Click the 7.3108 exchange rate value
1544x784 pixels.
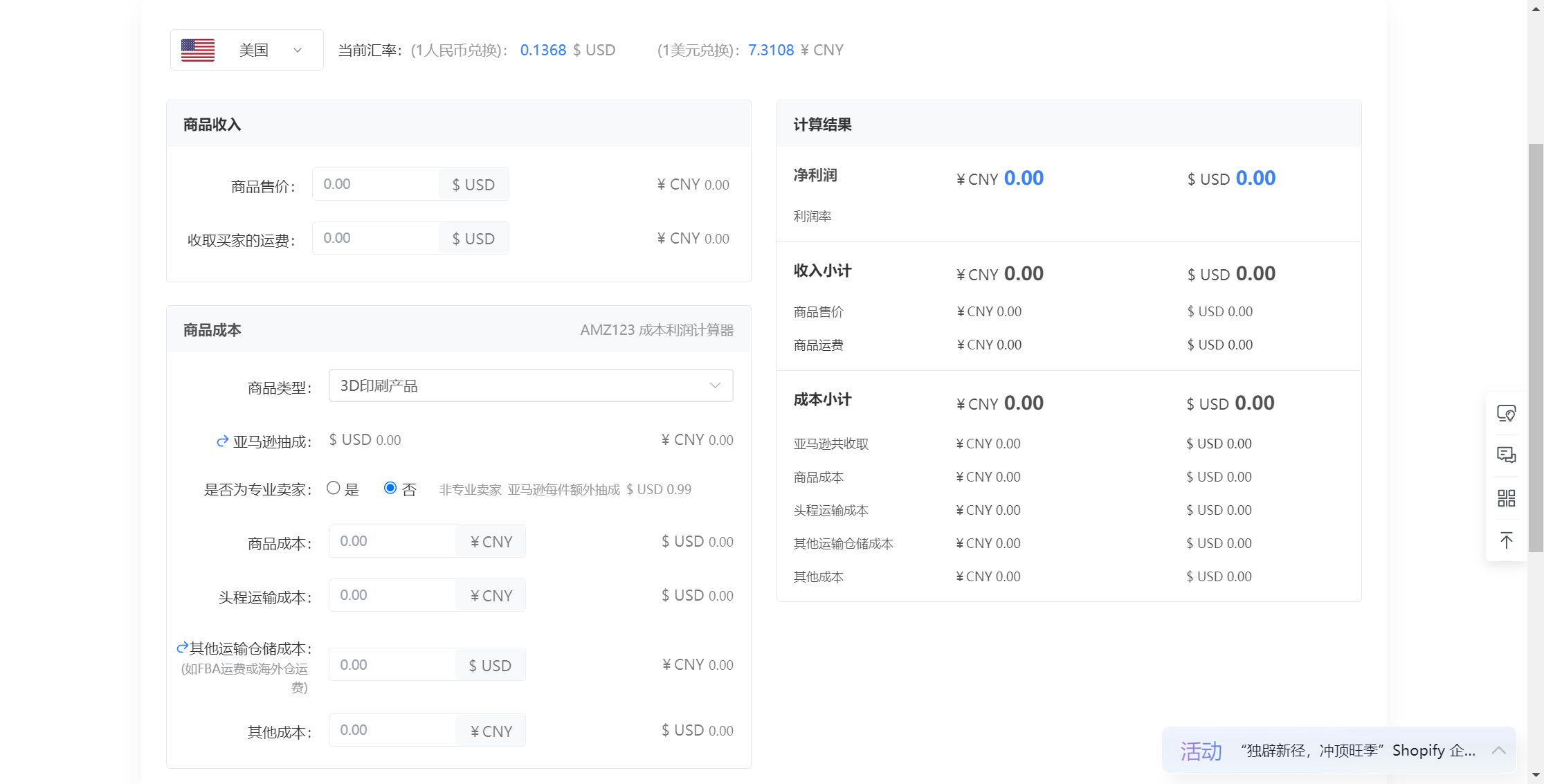pos(771,50)
